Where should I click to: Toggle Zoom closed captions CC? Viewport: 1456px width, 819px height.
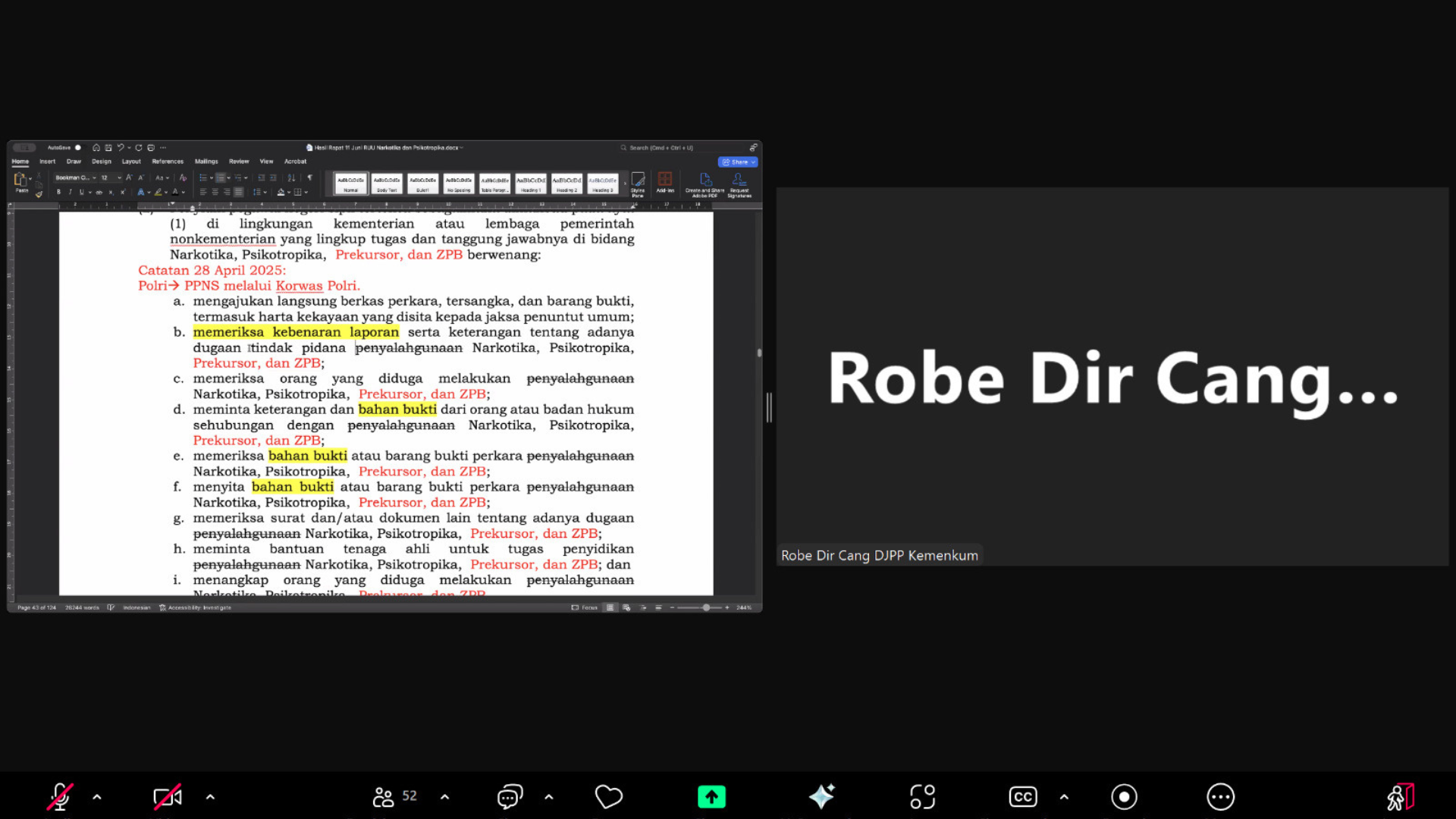1023,797
